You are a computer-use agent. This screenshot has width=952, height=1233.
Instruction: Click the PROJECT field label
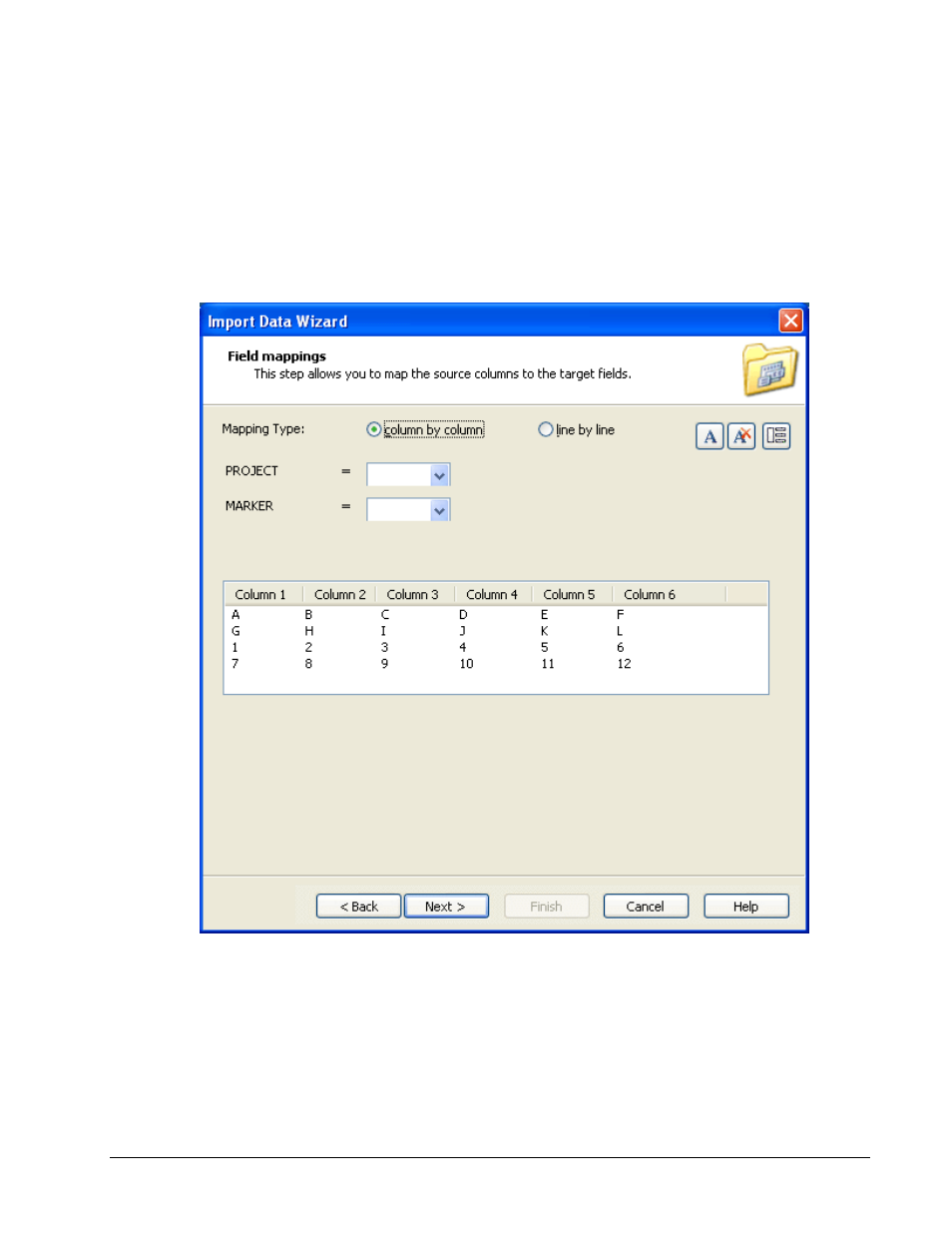[251, 471]
